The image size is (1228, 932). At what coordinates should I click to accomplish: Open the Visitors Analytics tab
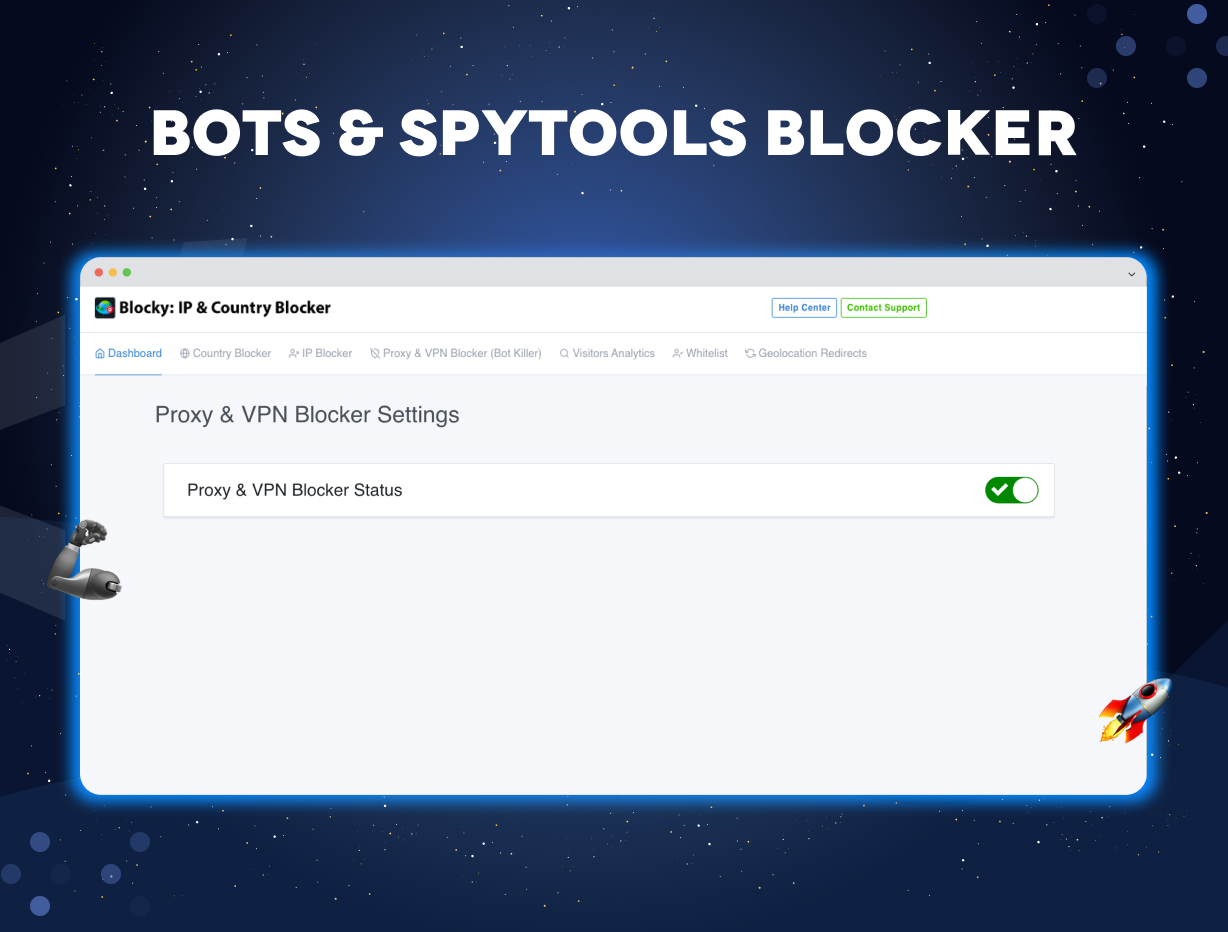pos(607,353)
